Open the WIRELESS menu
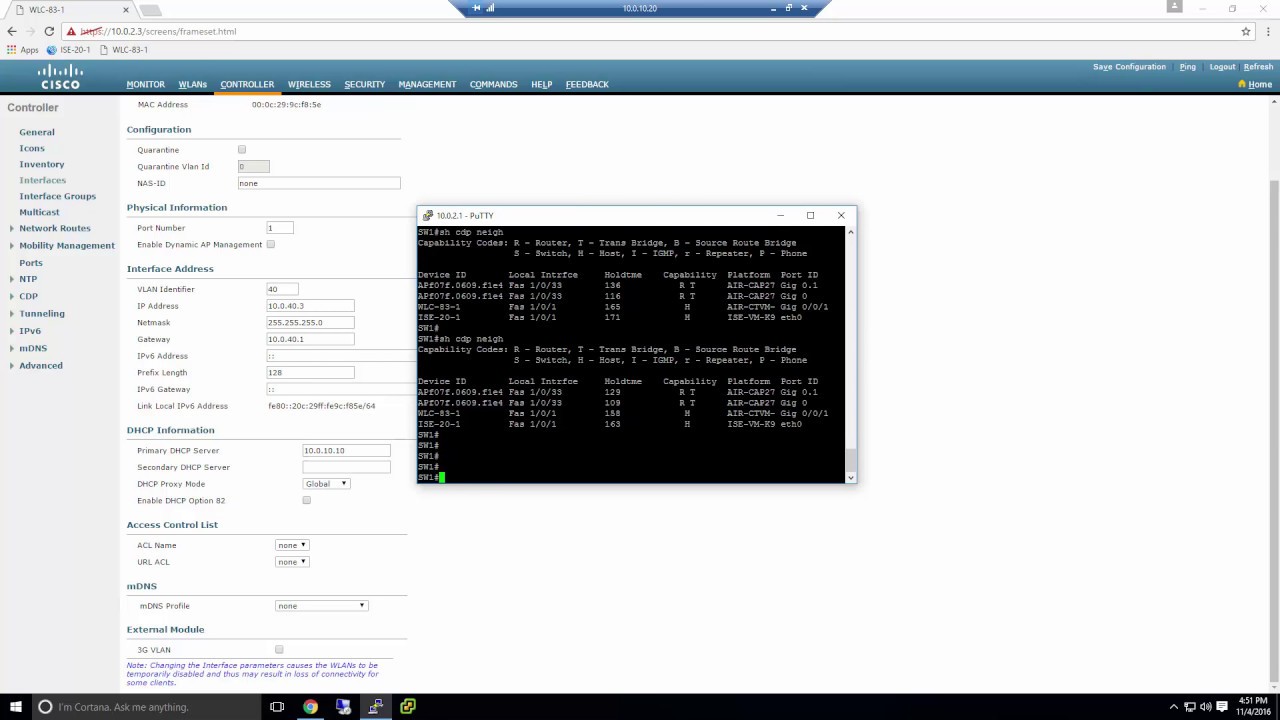 (x=309, y=84)
